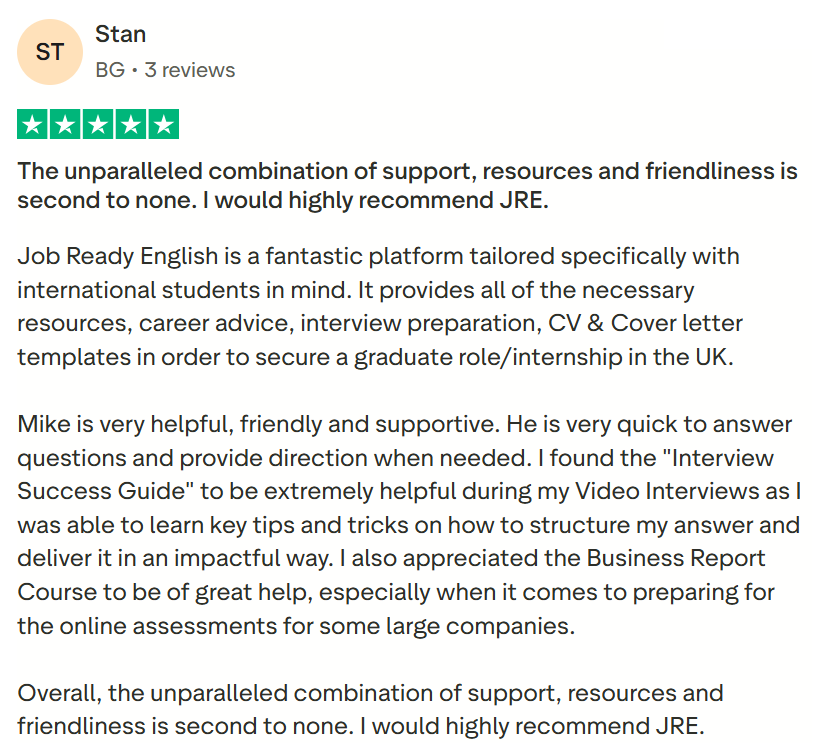Select the third green rating star
The width and height of the screenshot is (821, 743).
point(98,124)
